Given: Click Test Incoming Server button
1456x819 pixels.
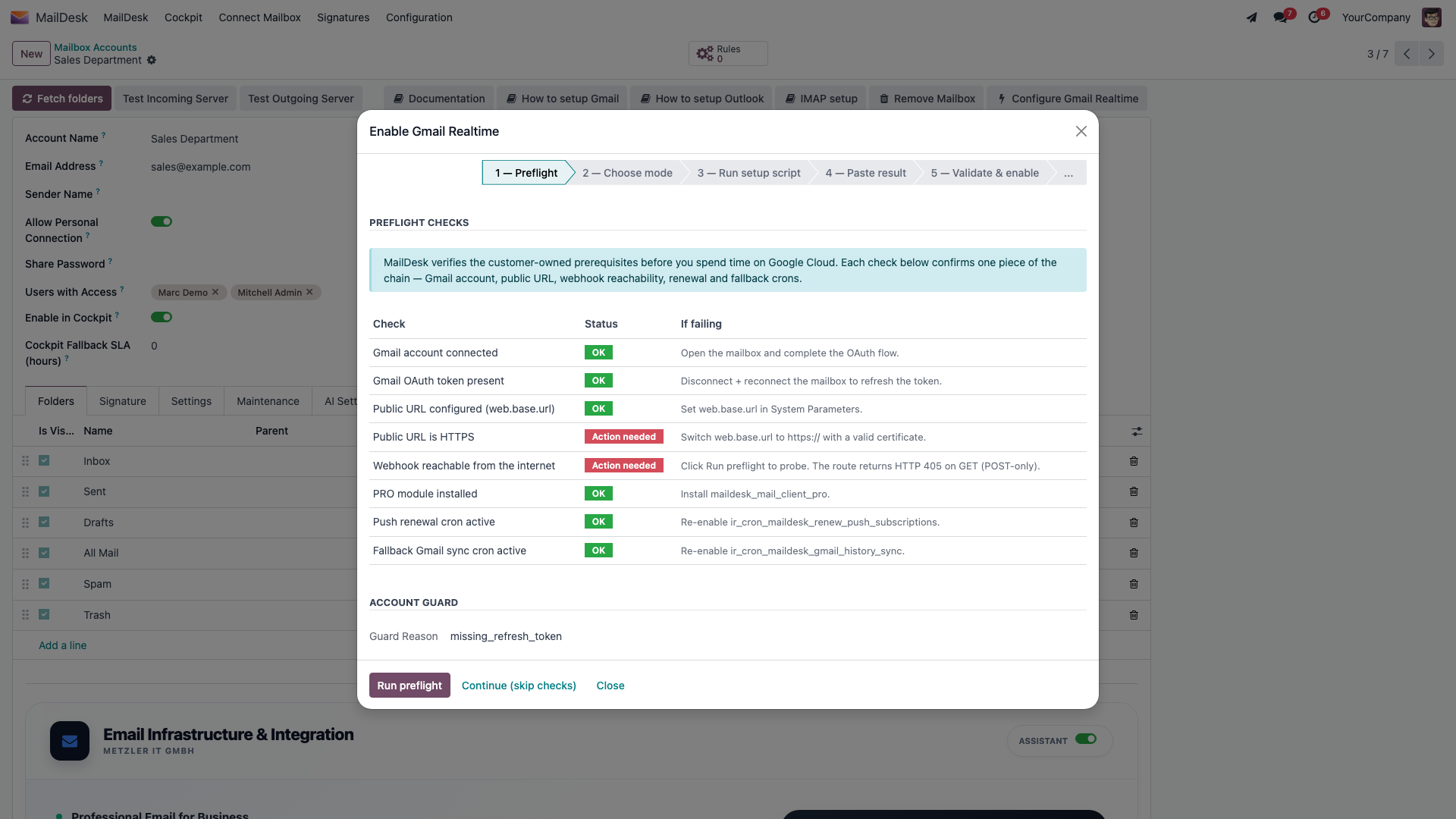Looking at the screenshot, I should pos(175,99).
